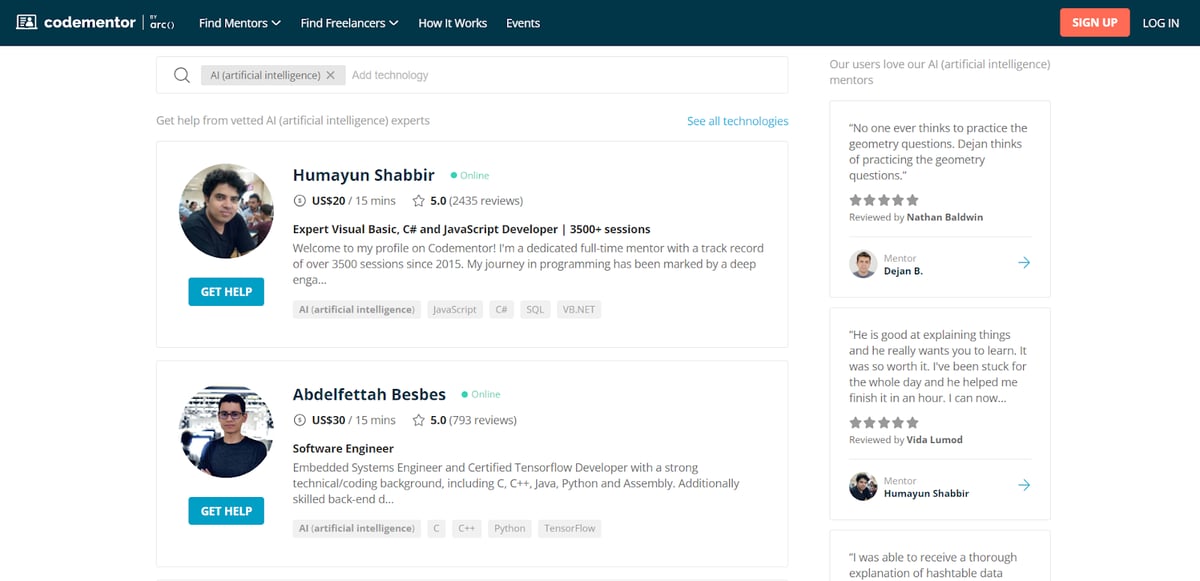Expand the Find Mentors dropdown
This screenshot has height=581, width=1200.
(240, 23)
